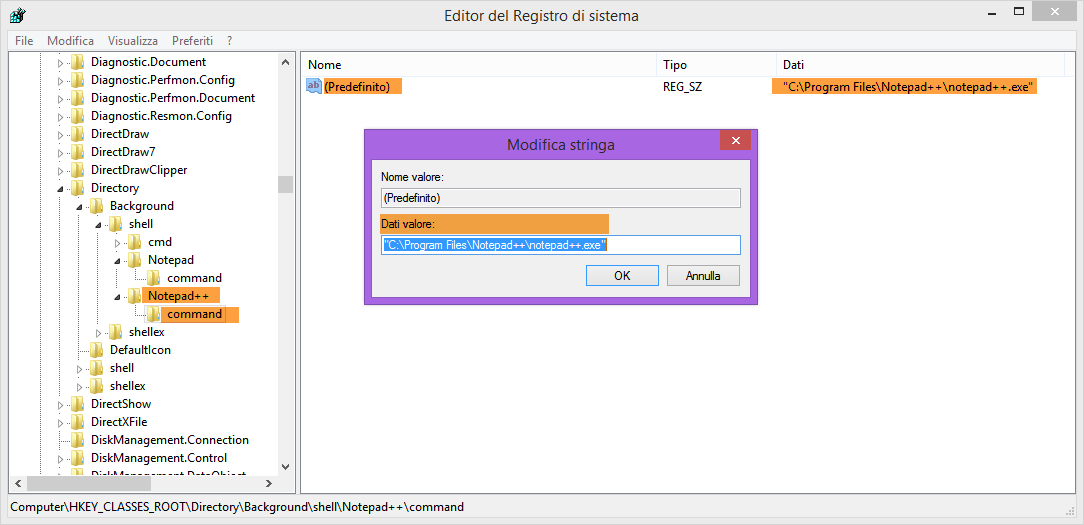Select the DirectXFile folder icon
This screenshot has height=525, width=1084.
point(77,422)
